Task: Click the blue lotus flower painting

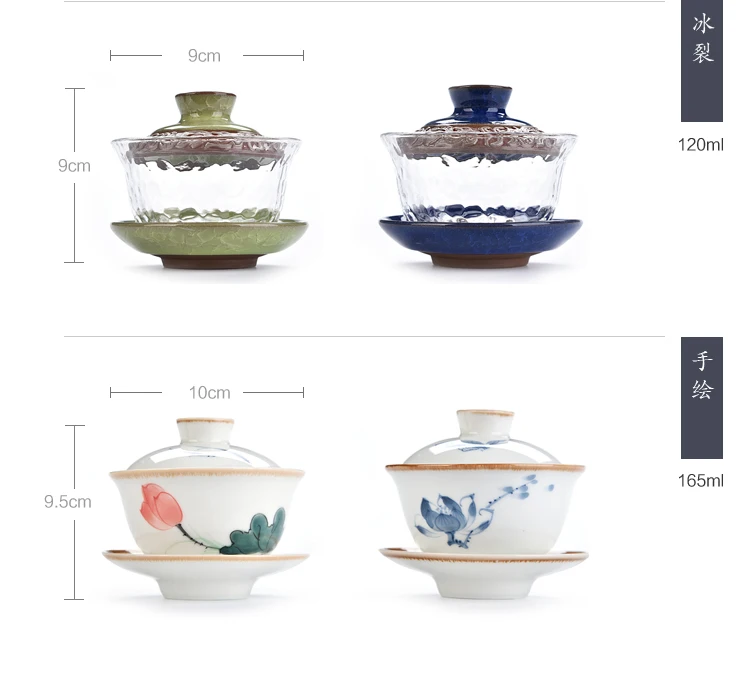Action: (447, 520)
